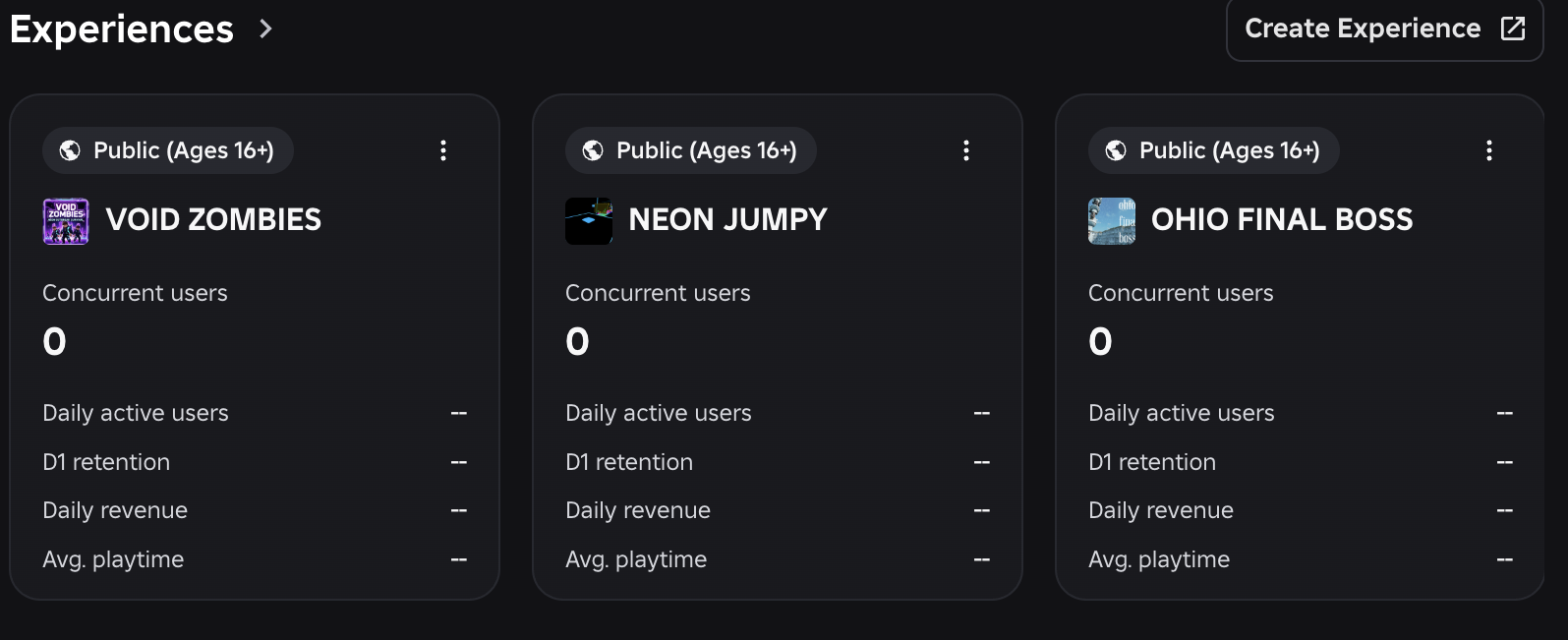1568x640 pixels.
Task: Click Daily active users on NEON JUMPY card
Action: [659, 413]
